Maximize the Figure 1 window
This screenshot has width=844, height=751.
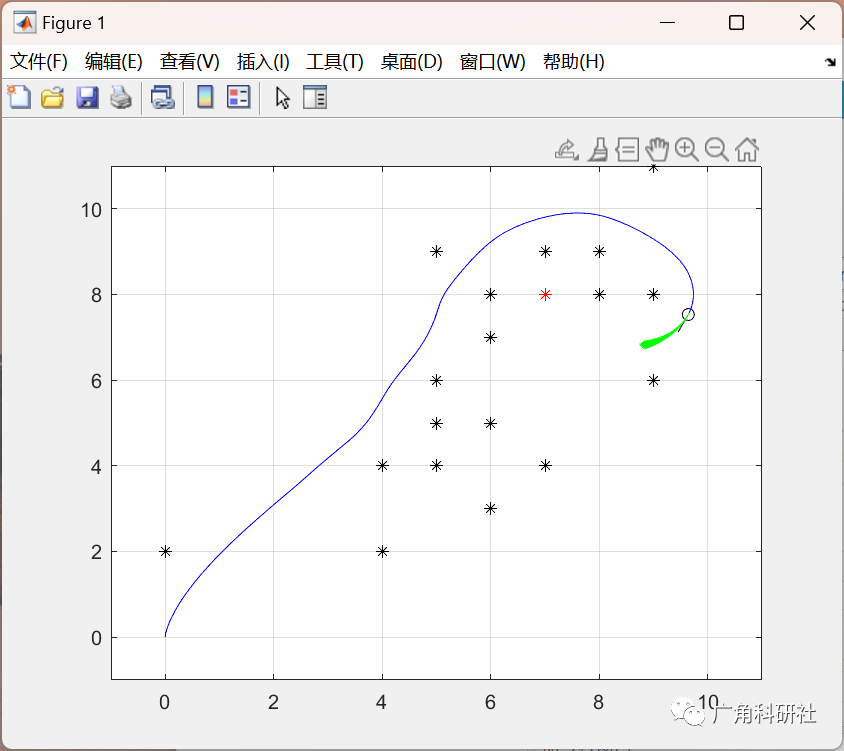736,23
